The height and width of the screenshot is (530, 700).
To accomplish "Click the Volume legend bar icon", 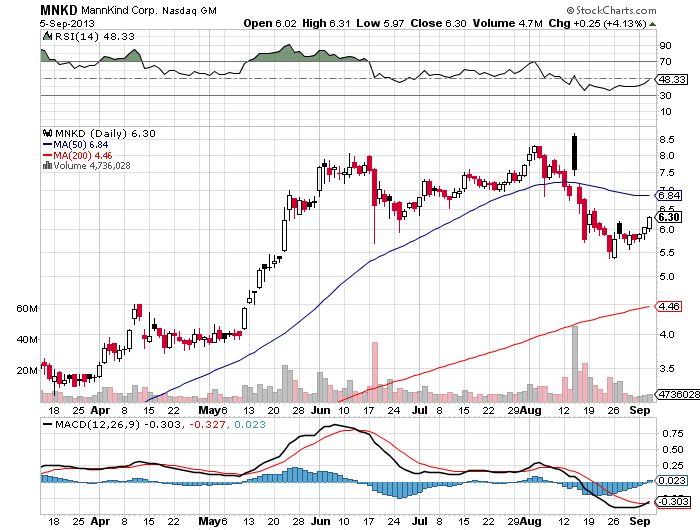I will [47, 166].
